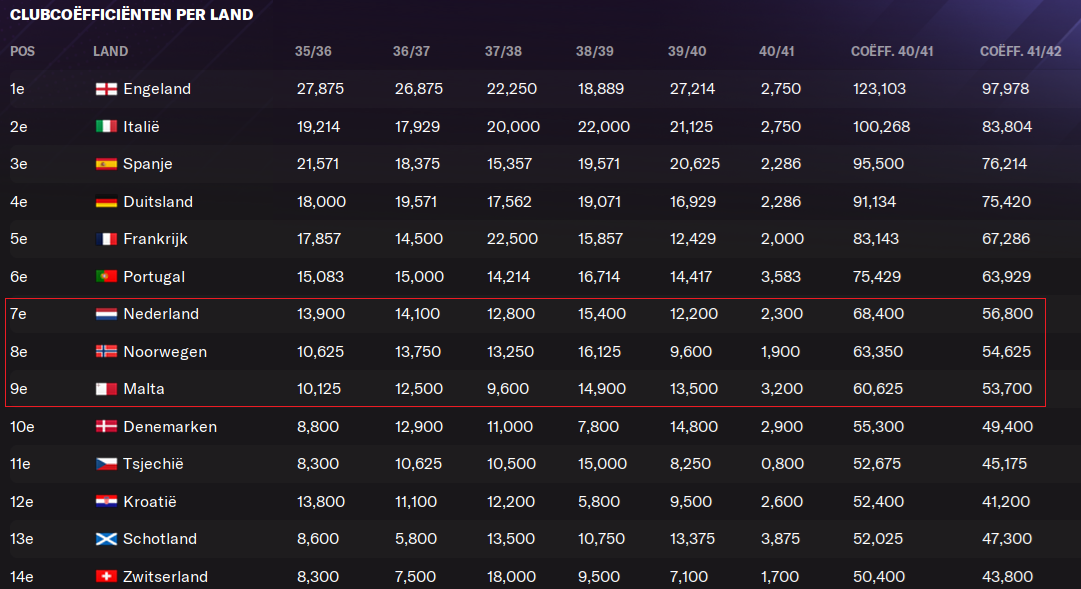The image size is (1081, 589).
Task: Sort by COËFF. 41/42 column header
Action: pos(1021,51)
